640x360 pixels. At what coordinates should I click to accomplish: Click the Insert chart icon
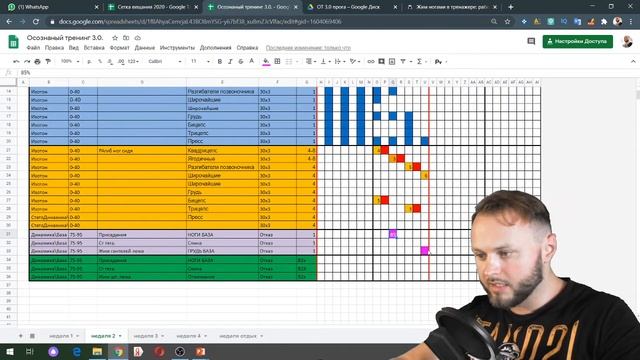pos(392,62)
